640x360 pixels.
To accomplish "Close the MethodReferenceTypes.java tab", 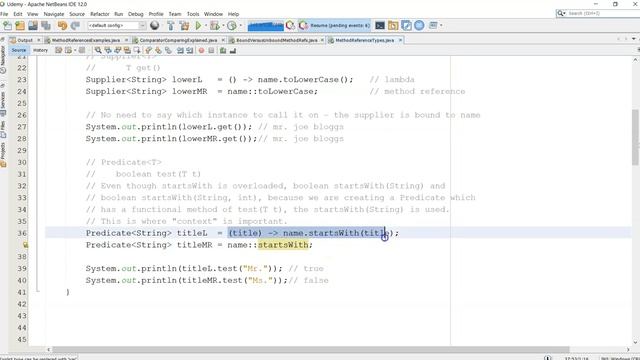I will pos(400,40).
